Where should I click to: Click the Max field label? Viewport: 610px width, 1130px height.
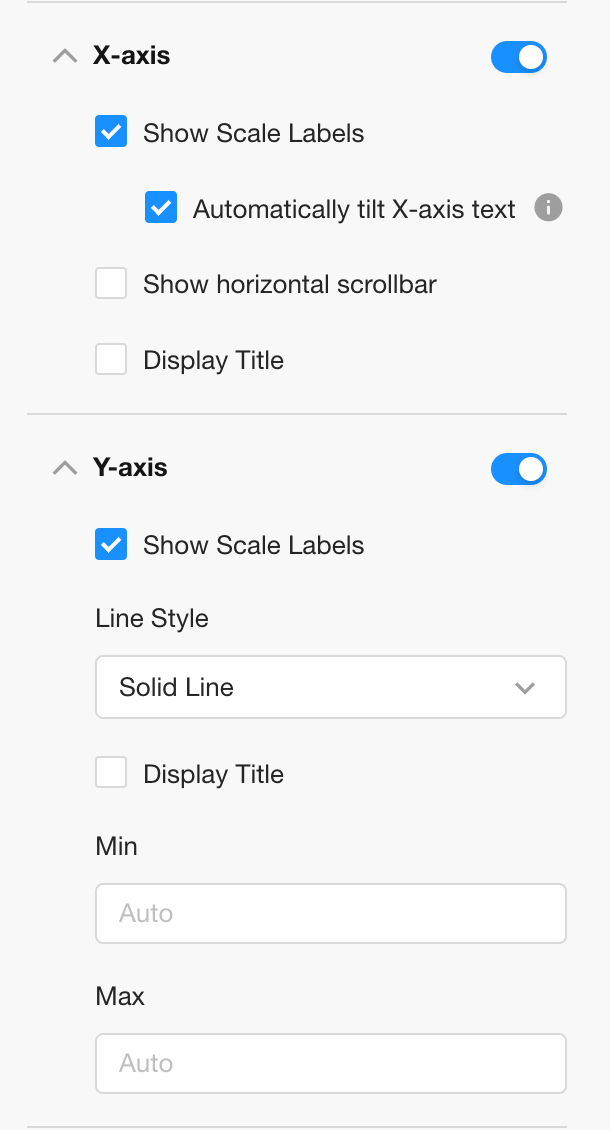(120, 996)
